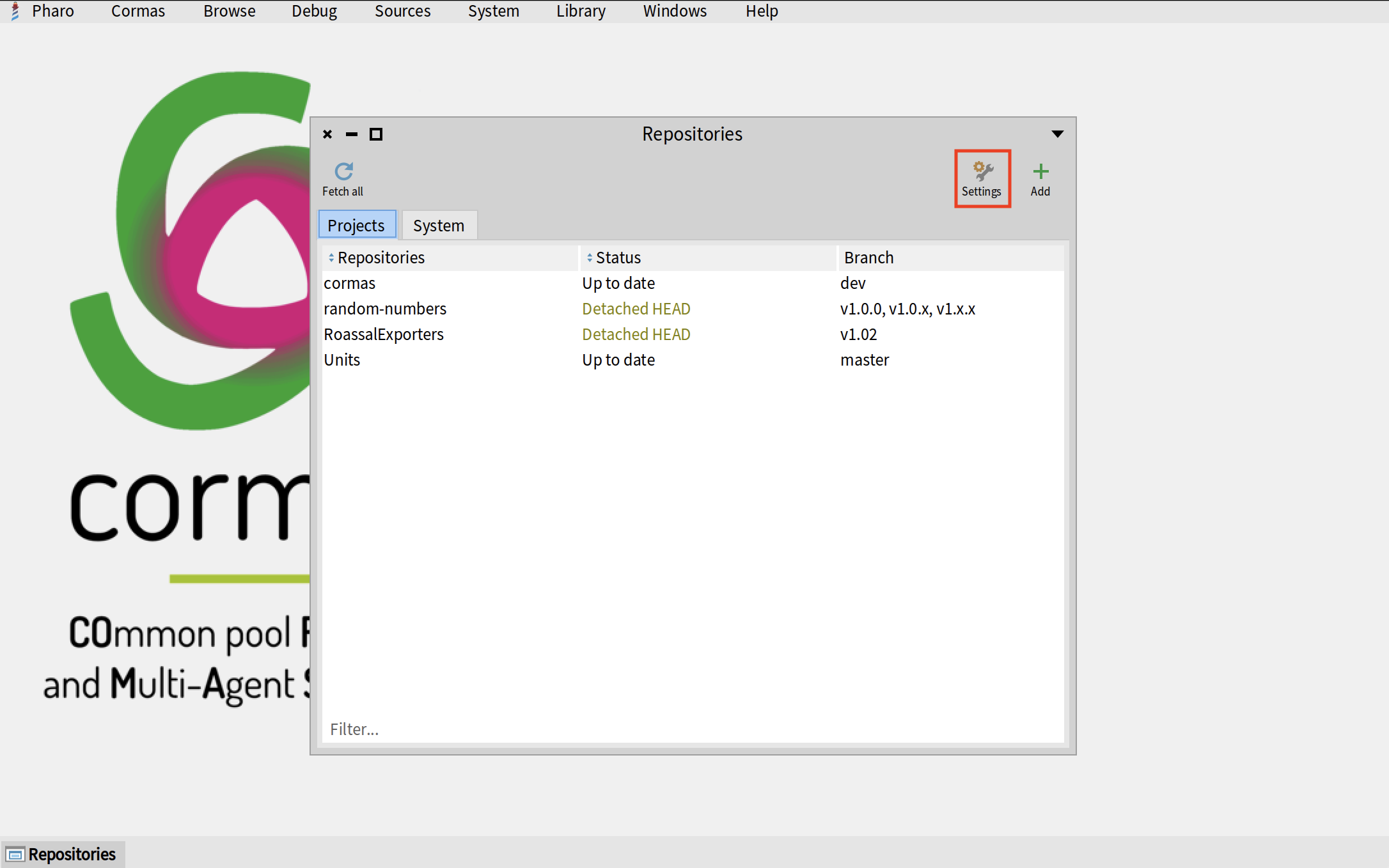Image resolution: width=1389 pixels, height=868 pixels.
Task: Switch to the System tab
Action: 439,226
